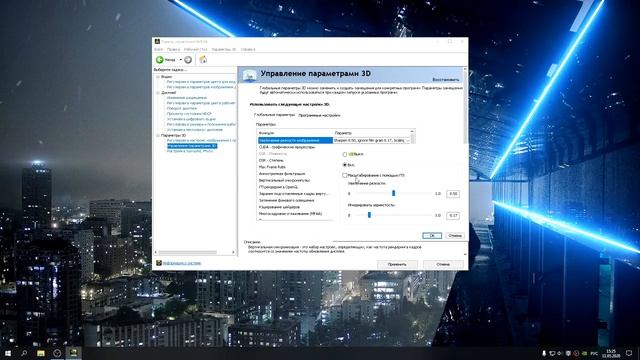Click the sharpening amount slider handle
The image size is (640, 360).
[x=393, y=193]
